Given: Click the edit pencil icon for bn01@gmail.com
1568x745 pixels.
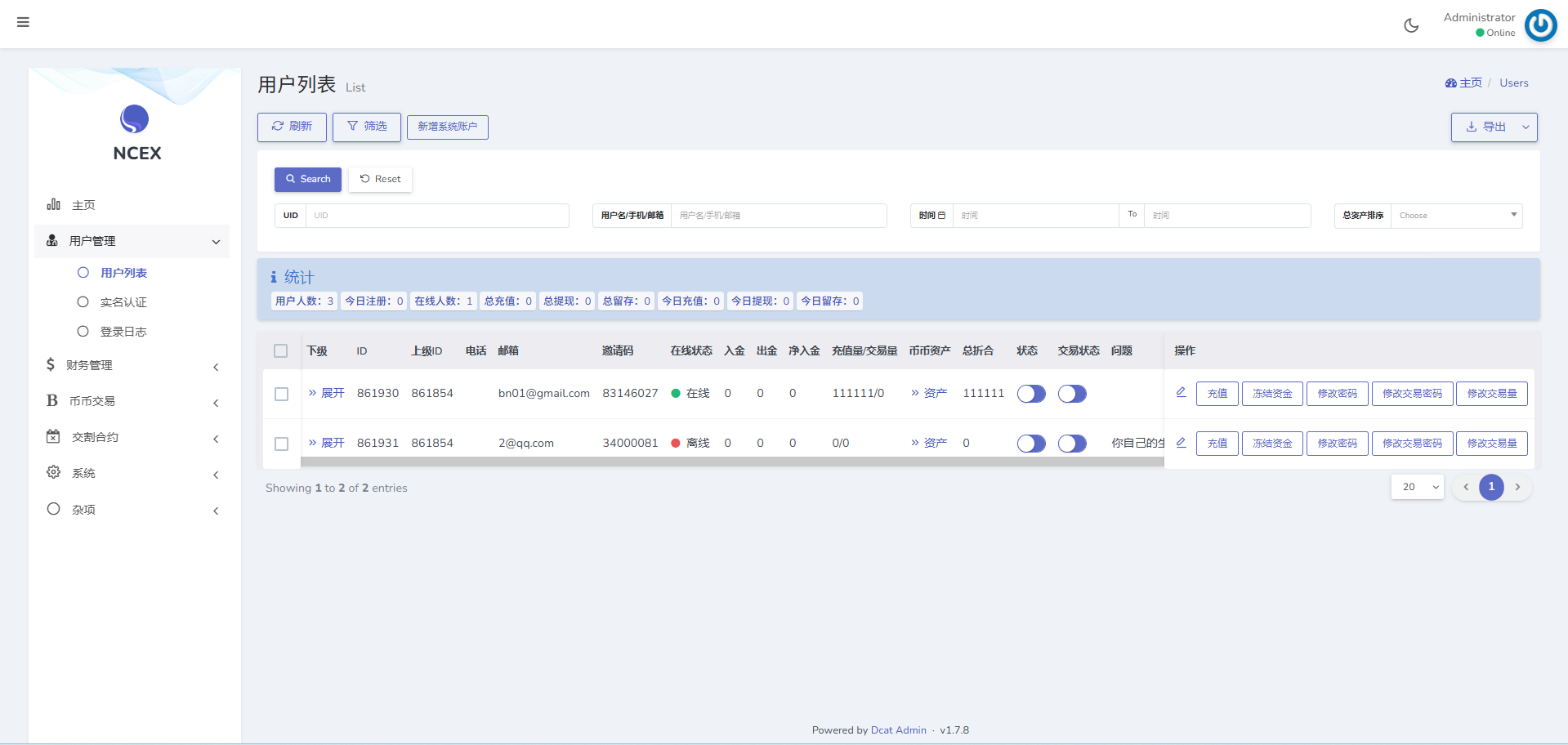Looking at the screenshot, I should 1181,392.
